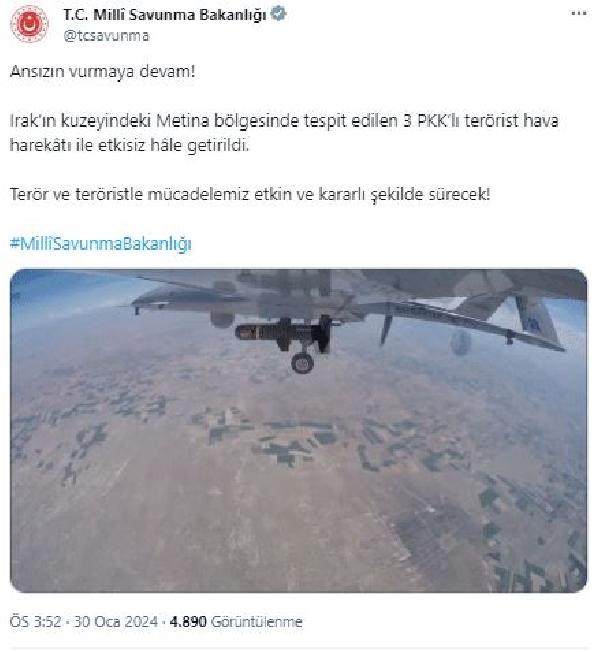
Task: Click the drone's tail fin in photo
Action: [x=534, y=315]
